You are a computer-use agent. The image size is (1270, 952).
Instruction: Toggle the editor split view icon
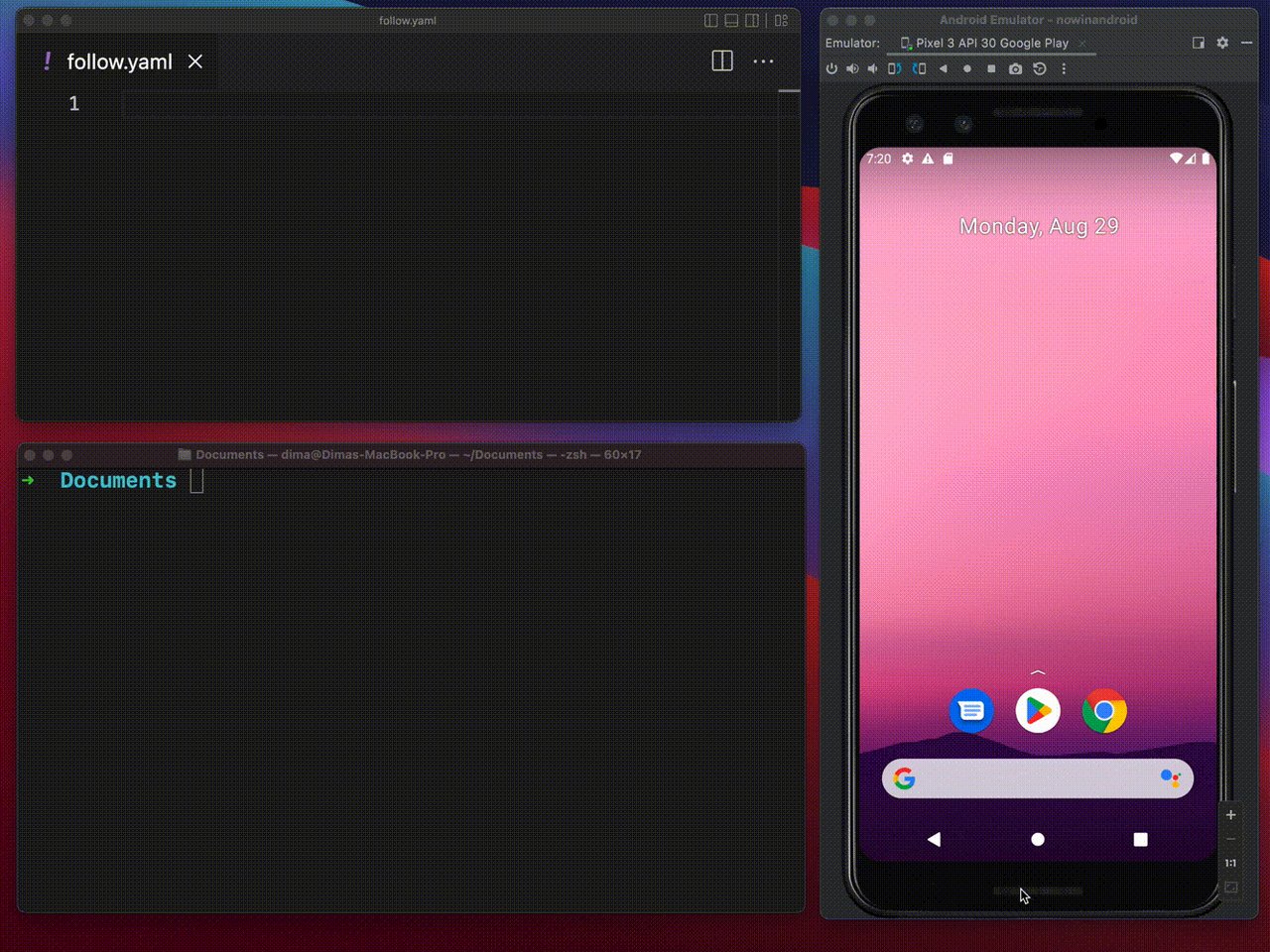tap(721, 61)
